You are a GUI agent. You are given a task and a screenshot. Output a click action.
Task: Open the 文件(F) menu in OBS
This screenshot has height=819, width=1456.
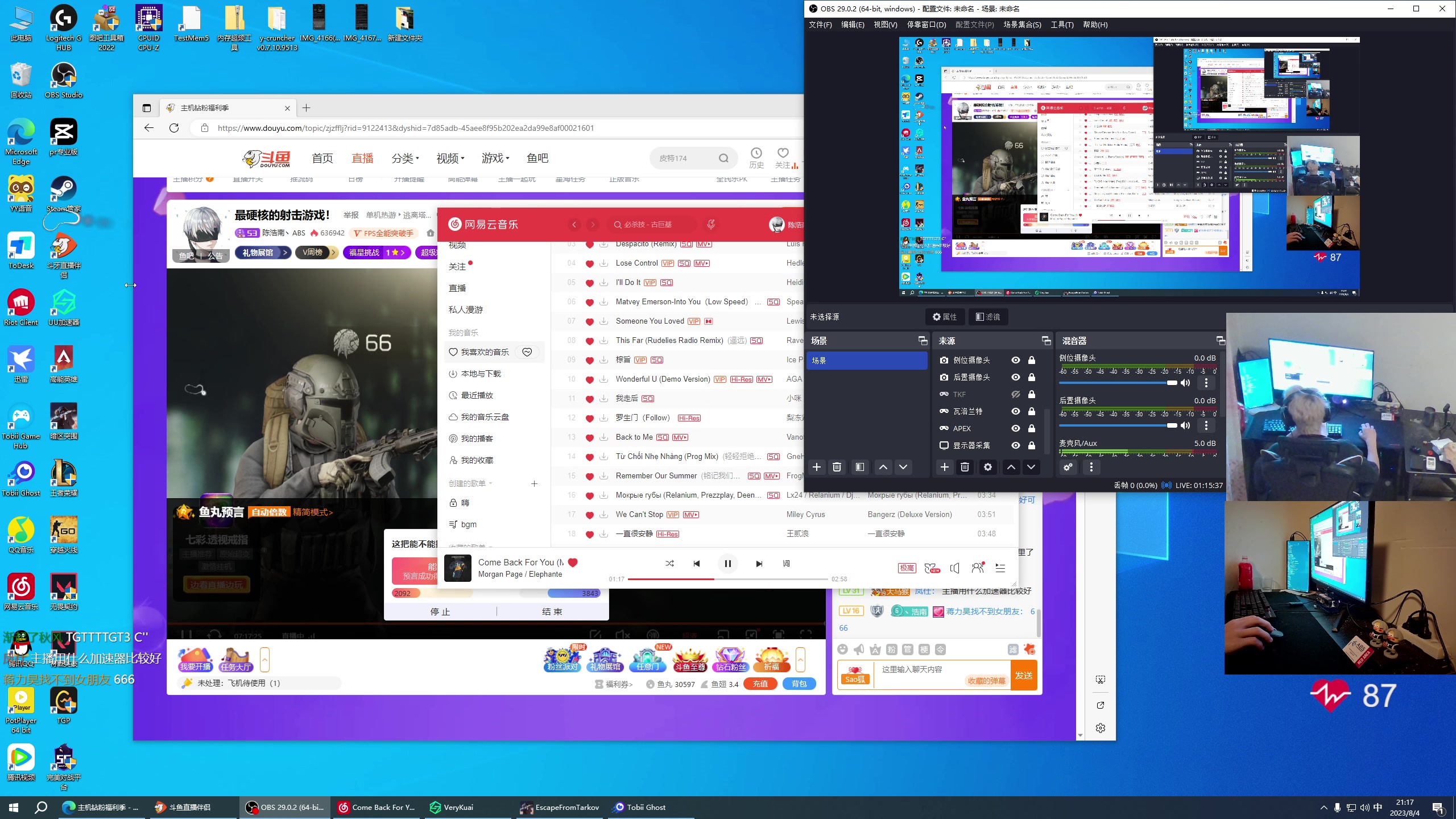[820, 24]
